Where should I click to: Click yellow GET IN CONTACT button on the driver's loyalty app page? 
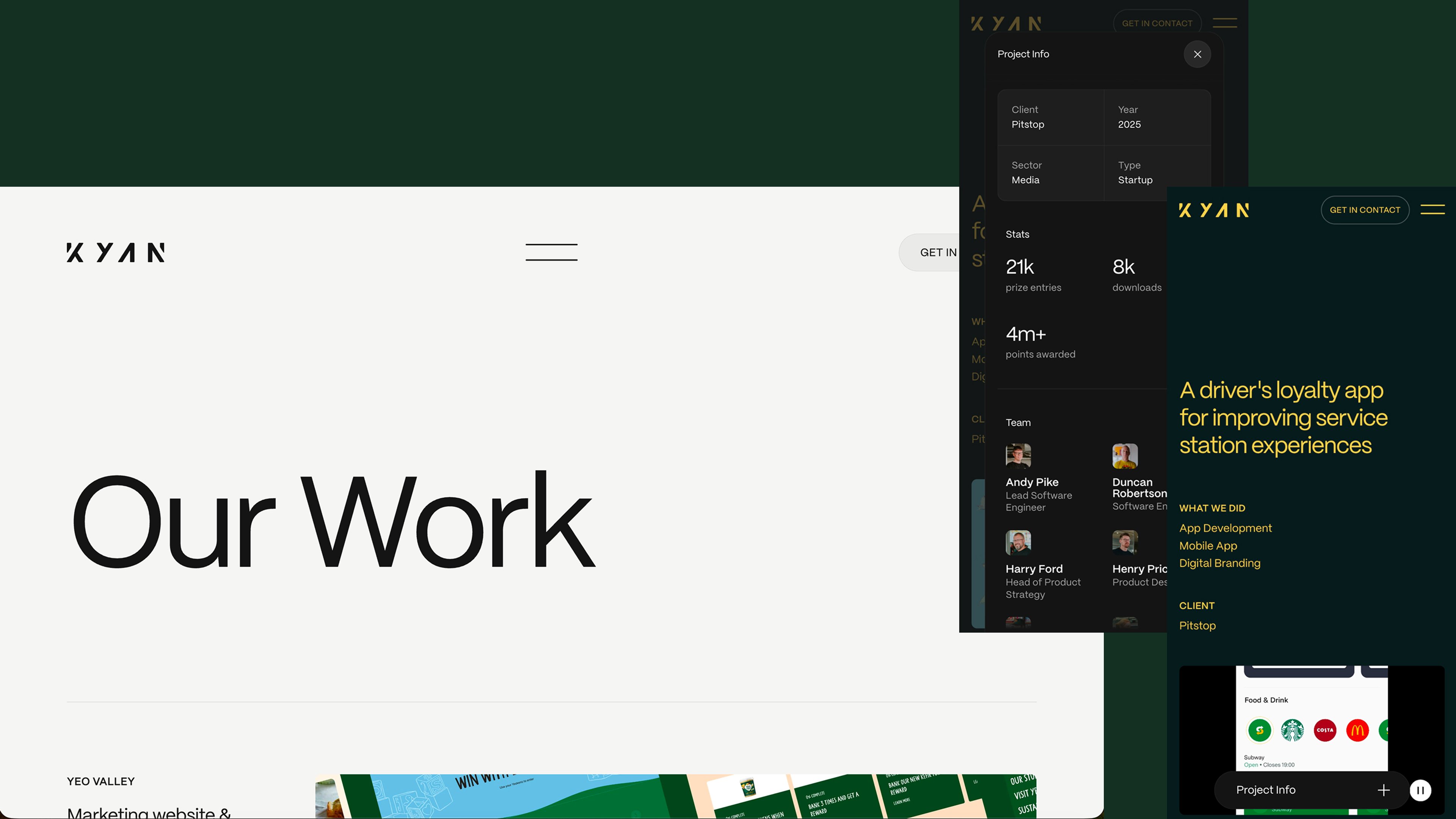[1365, 210]
